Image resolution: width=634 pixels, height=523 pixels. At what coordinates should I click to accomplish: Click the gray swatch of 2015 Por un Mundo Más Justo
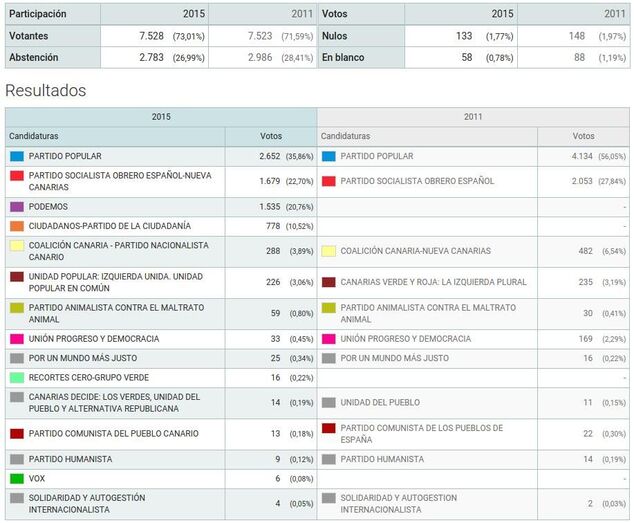click(17, 358)
